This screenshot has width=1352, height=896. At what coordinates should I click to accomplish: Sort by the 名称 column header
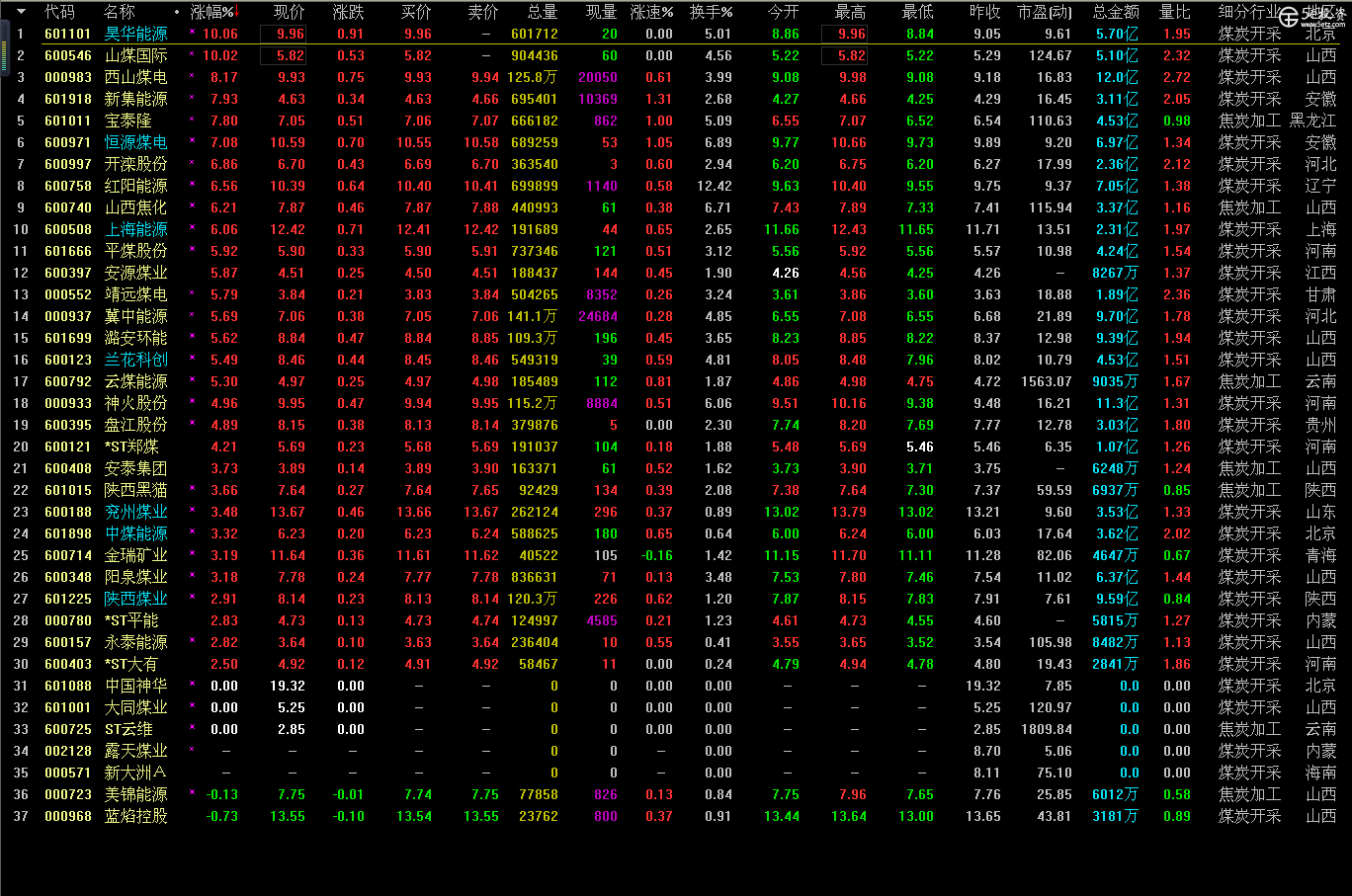point(120,12)
